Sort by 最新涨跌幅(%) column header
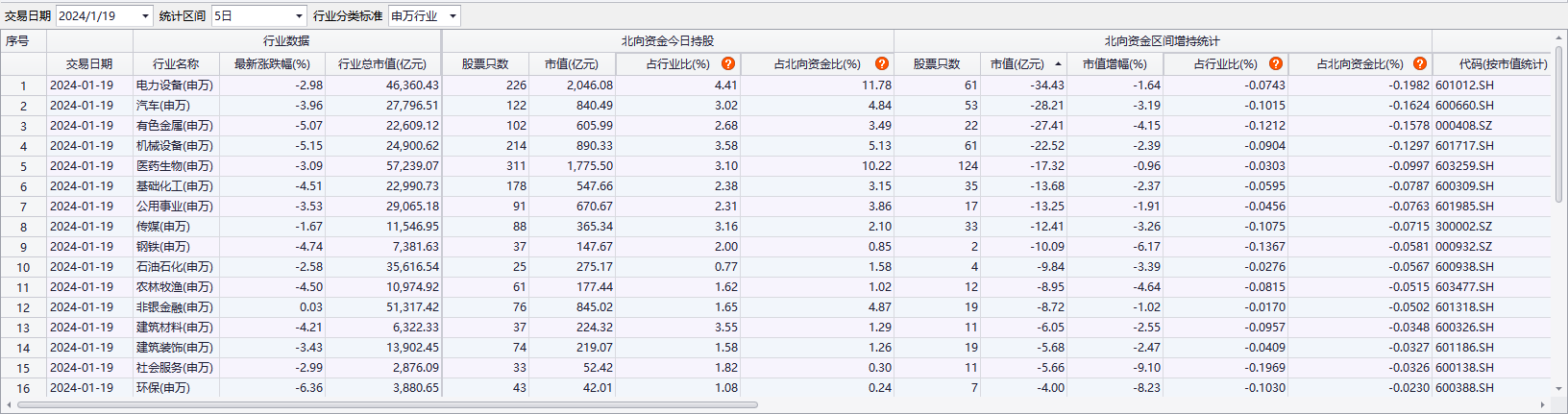Viewport: 1568px width, 414px height. pyautogui.click(x=272, y=64)
